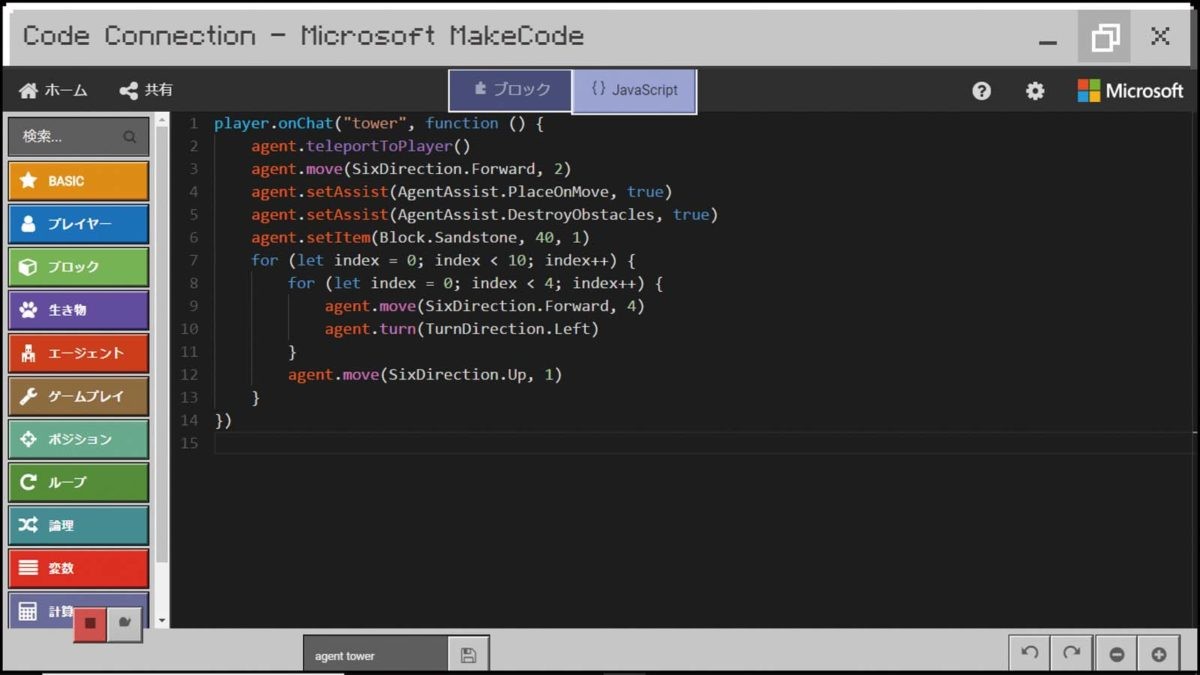This screenshot has height=675, width=1200.
Task: Click the toolbox search field
Action: (x=70, y=137)
